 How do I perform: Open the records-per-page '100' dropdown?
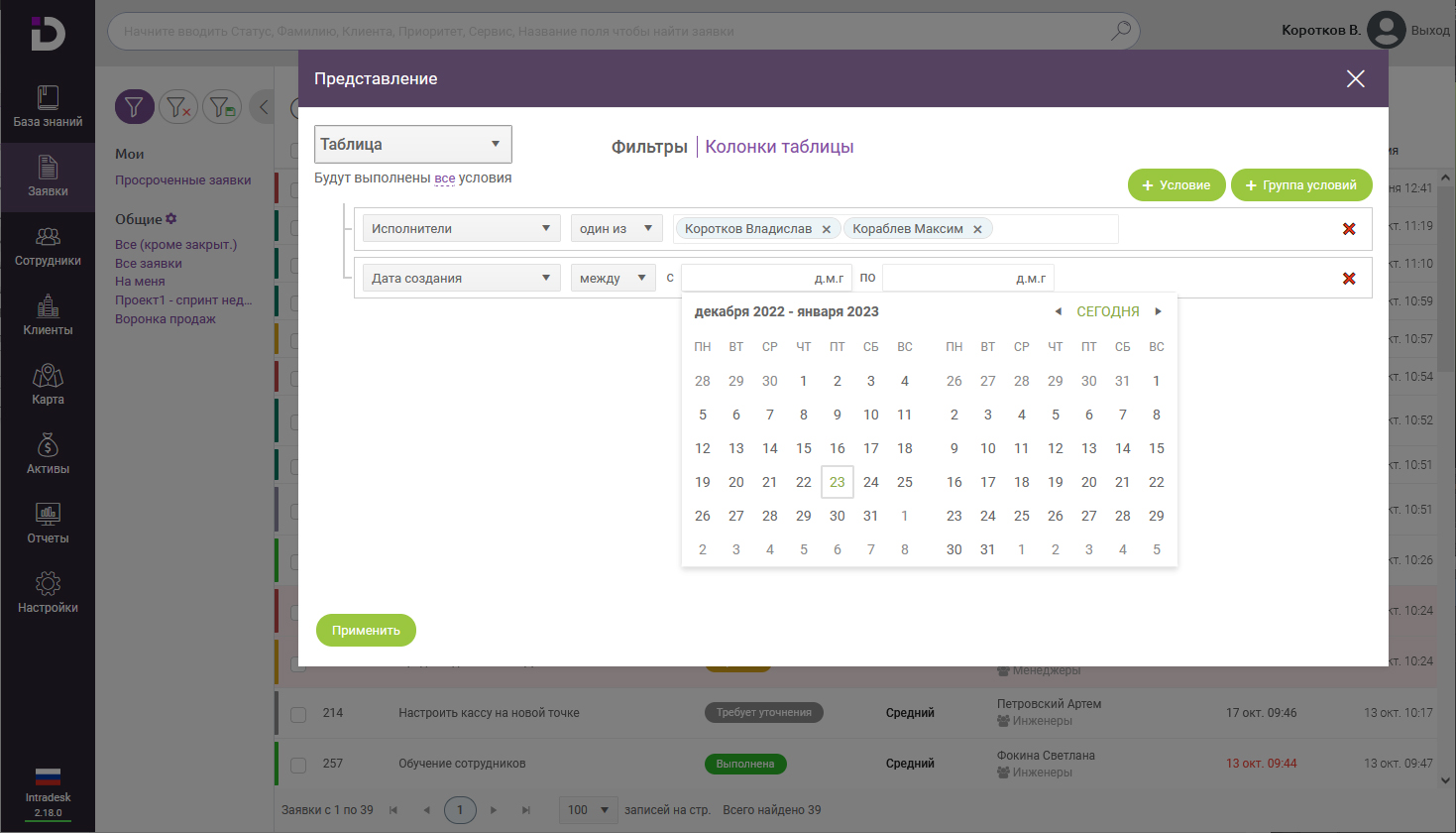pyautogui.click(x=588, y=810)
